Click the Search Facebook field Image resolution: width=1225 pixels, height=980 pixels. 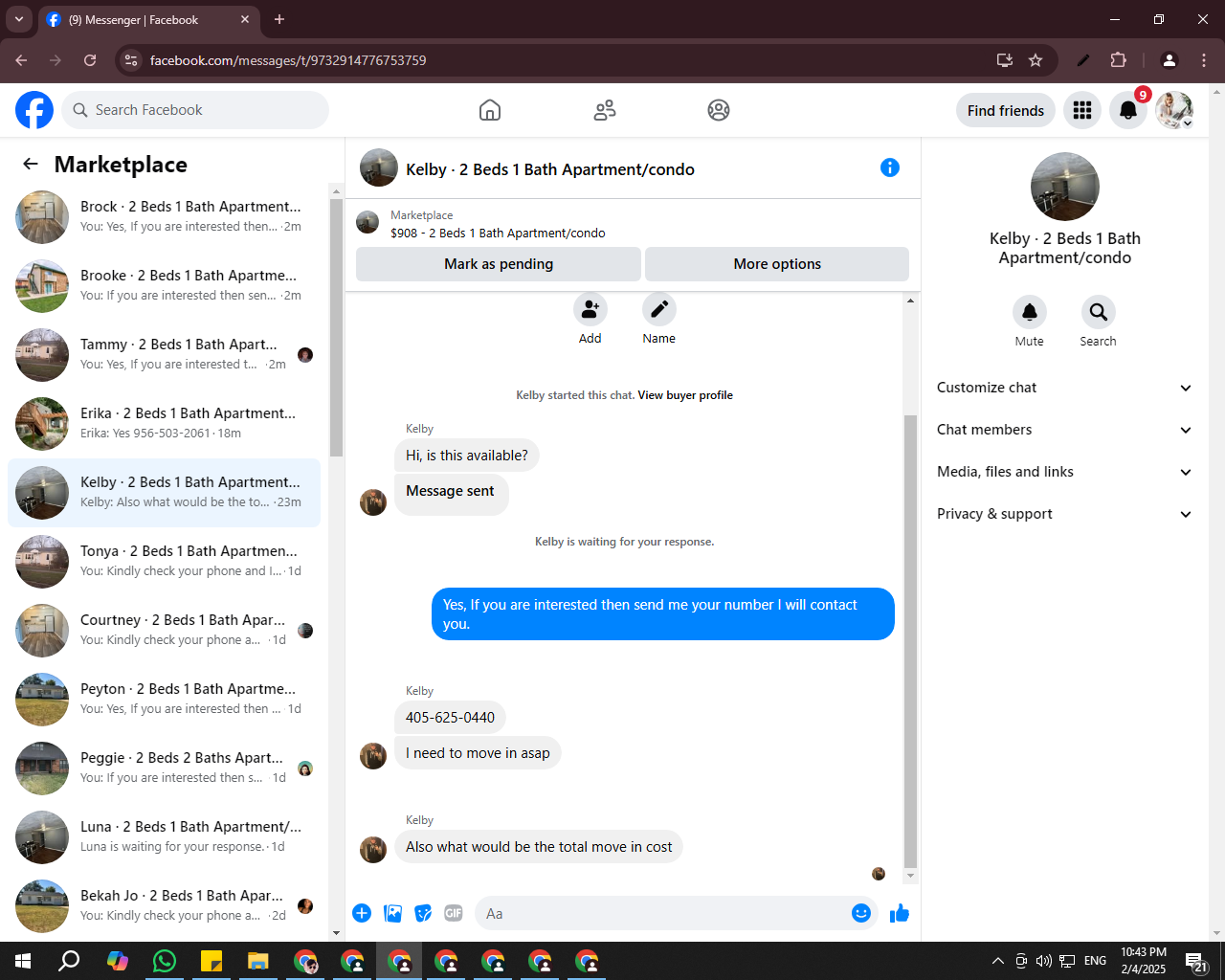pos(195,110)
